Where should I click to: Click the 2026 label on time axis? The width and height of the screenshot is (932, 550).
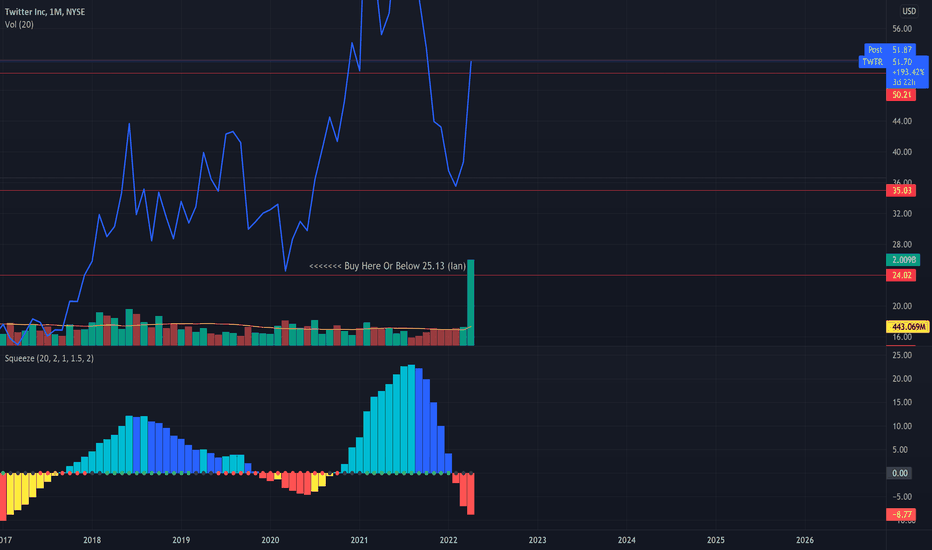[805, 540]
